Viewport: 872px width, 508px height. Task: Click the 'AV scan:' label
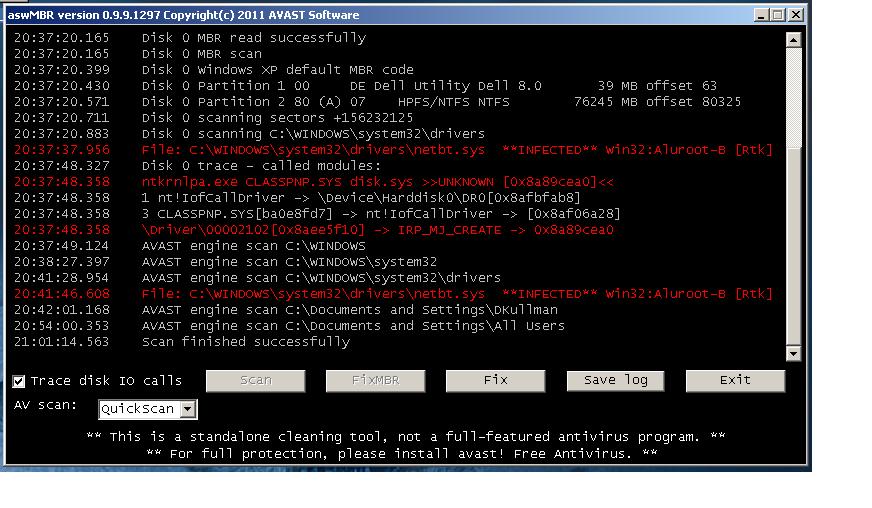click(x=46, y=405)
